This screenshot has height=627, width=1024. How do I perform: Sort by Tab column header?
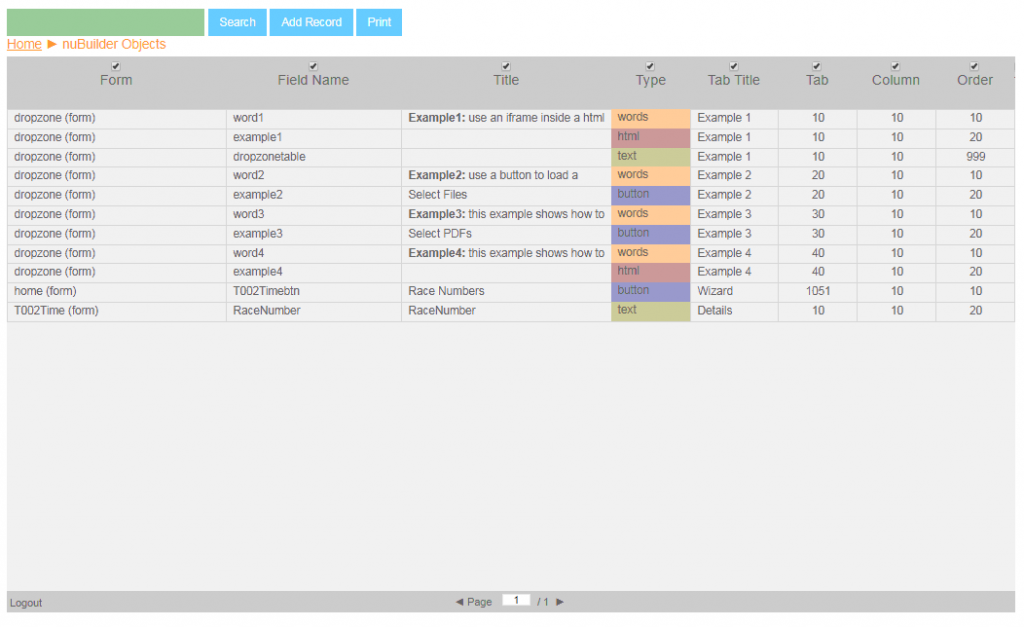817,80
